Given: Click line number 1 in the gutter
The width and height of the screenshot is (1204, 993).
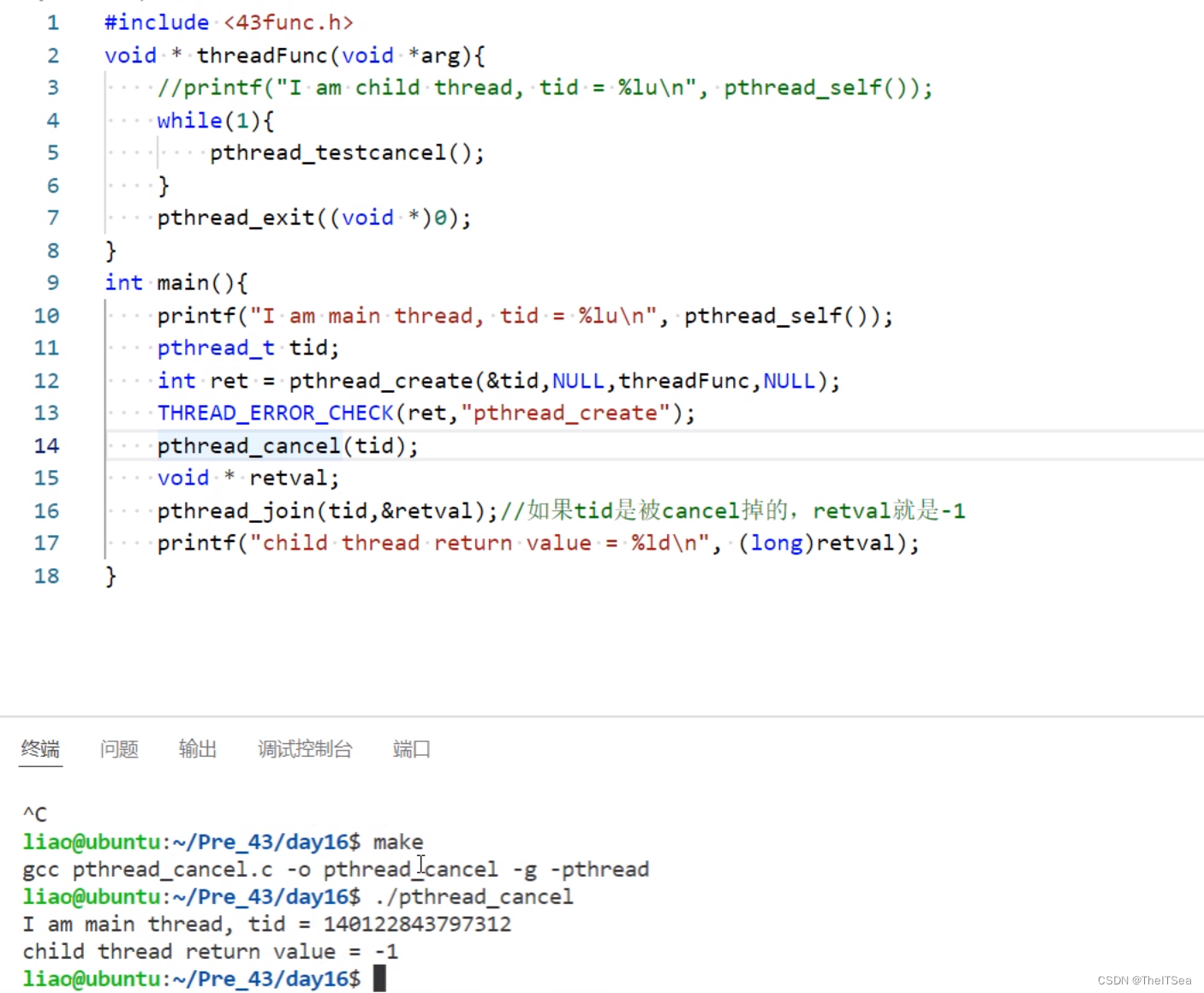Looking at the screenshot, I should pyautogui.click(x=53, y=22).
